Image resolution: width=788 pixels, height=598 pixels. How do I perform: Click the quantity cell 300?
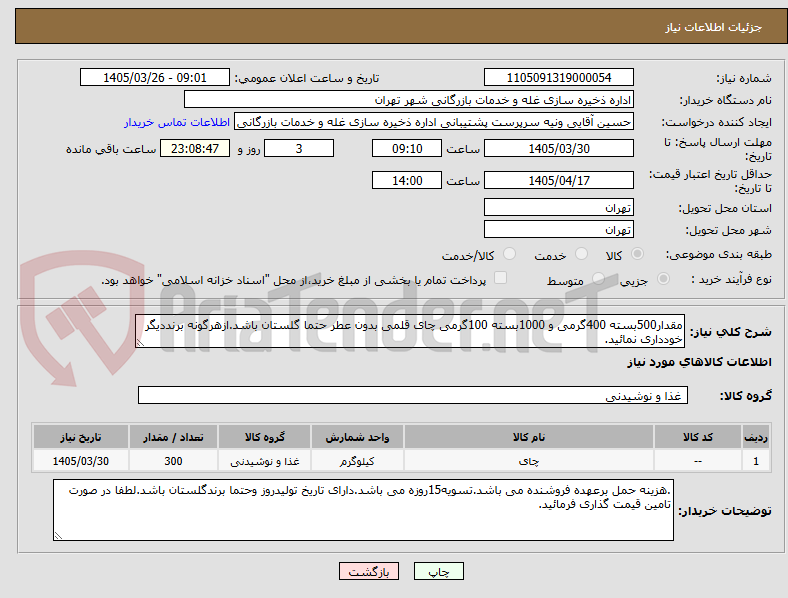tap(173, 461)
